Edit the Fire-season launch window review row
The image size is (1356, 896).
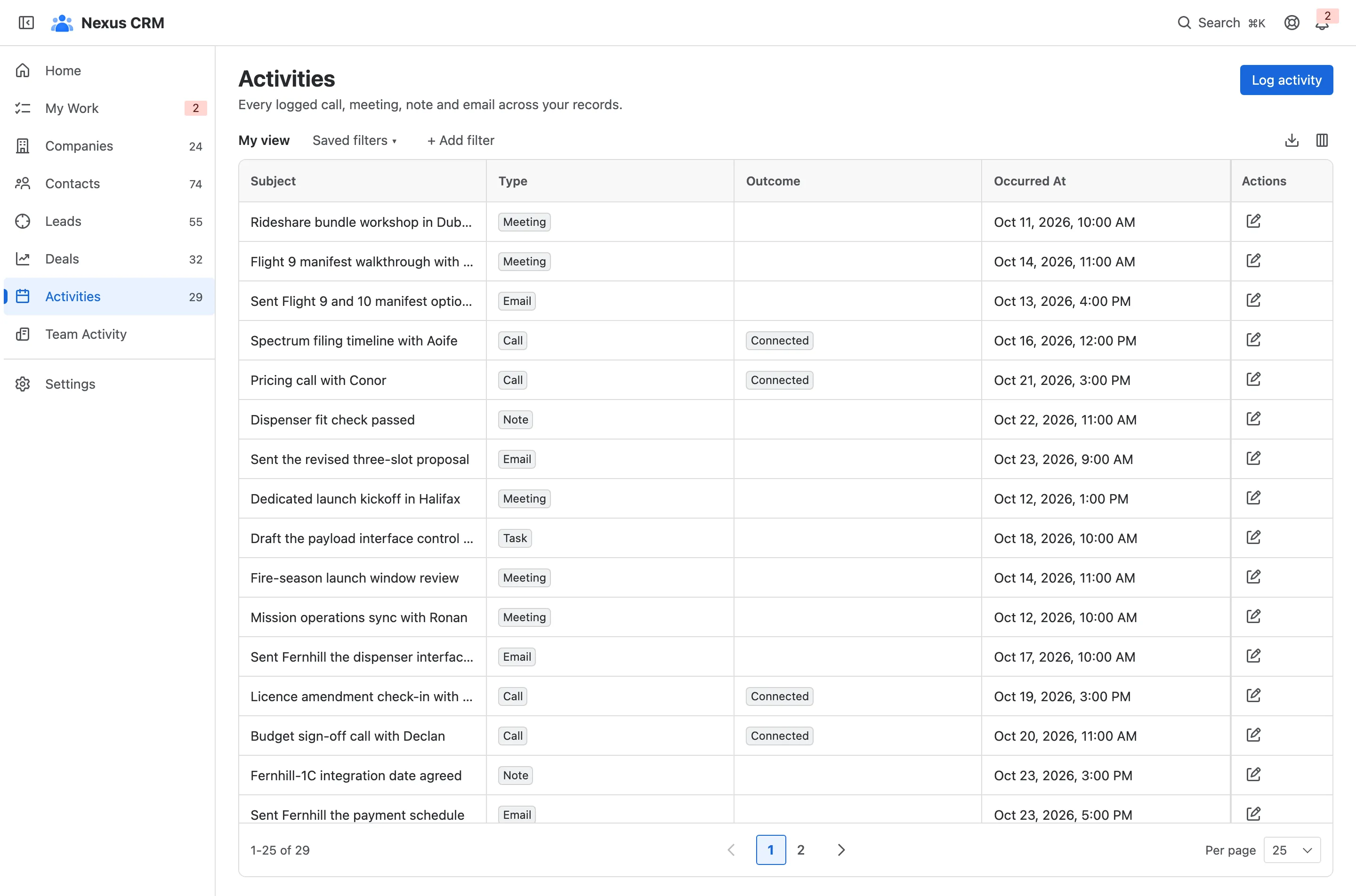click(x=1253, y=577)
